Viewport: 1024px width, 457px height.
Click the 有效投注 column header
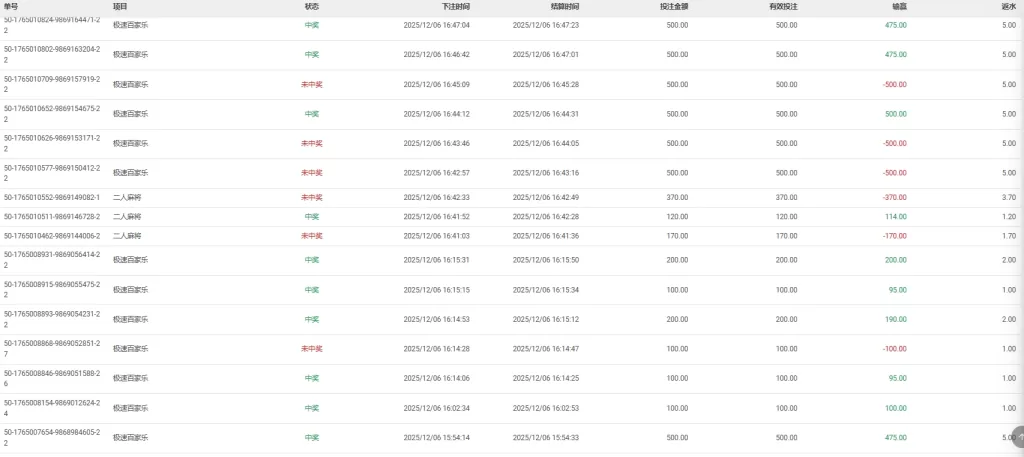[x=783, y=7]
